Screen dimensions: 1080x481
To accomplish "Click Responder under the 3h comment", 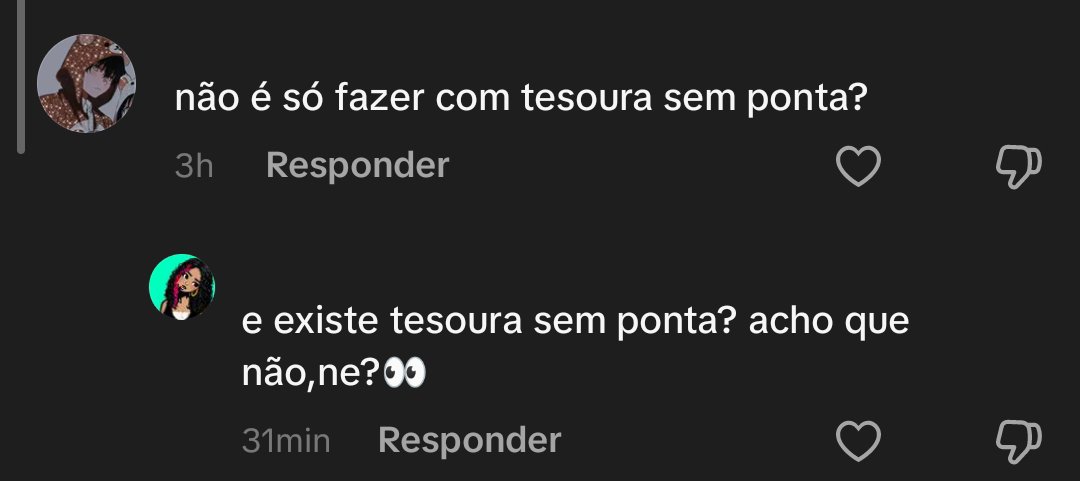I will (357, 165).
